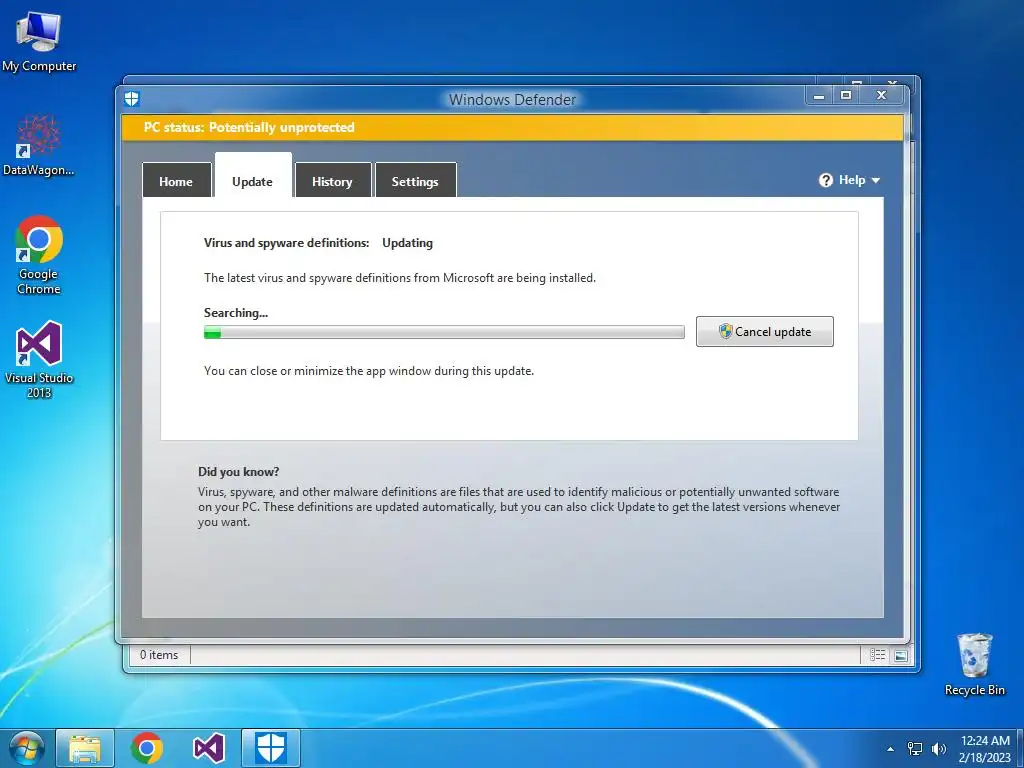Open the taskbar clock and date
Viewport: 1024px width, 768px height.
[985, 749]
